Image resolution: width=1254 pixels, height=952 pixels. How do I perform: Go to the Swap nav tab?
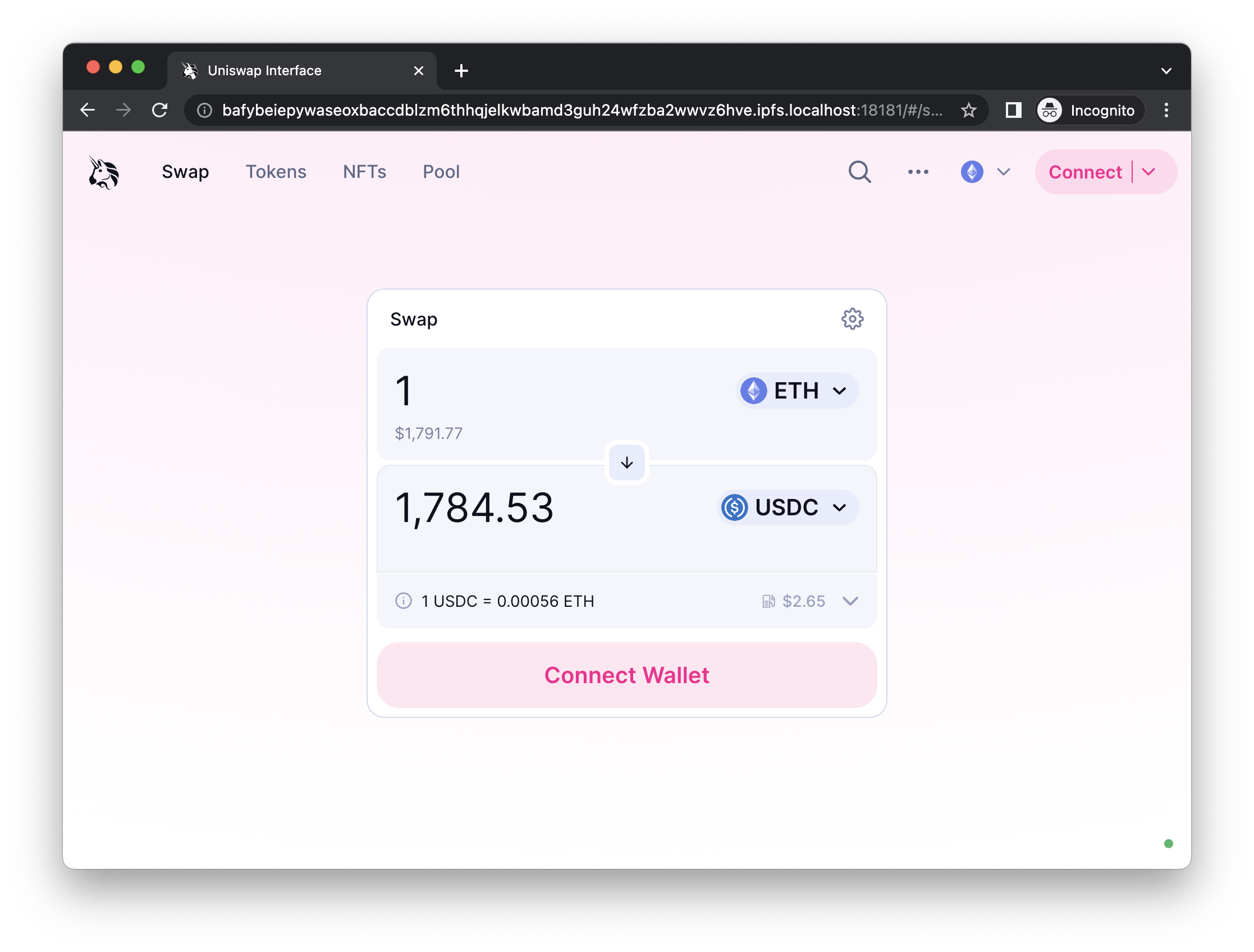(185, 172)
